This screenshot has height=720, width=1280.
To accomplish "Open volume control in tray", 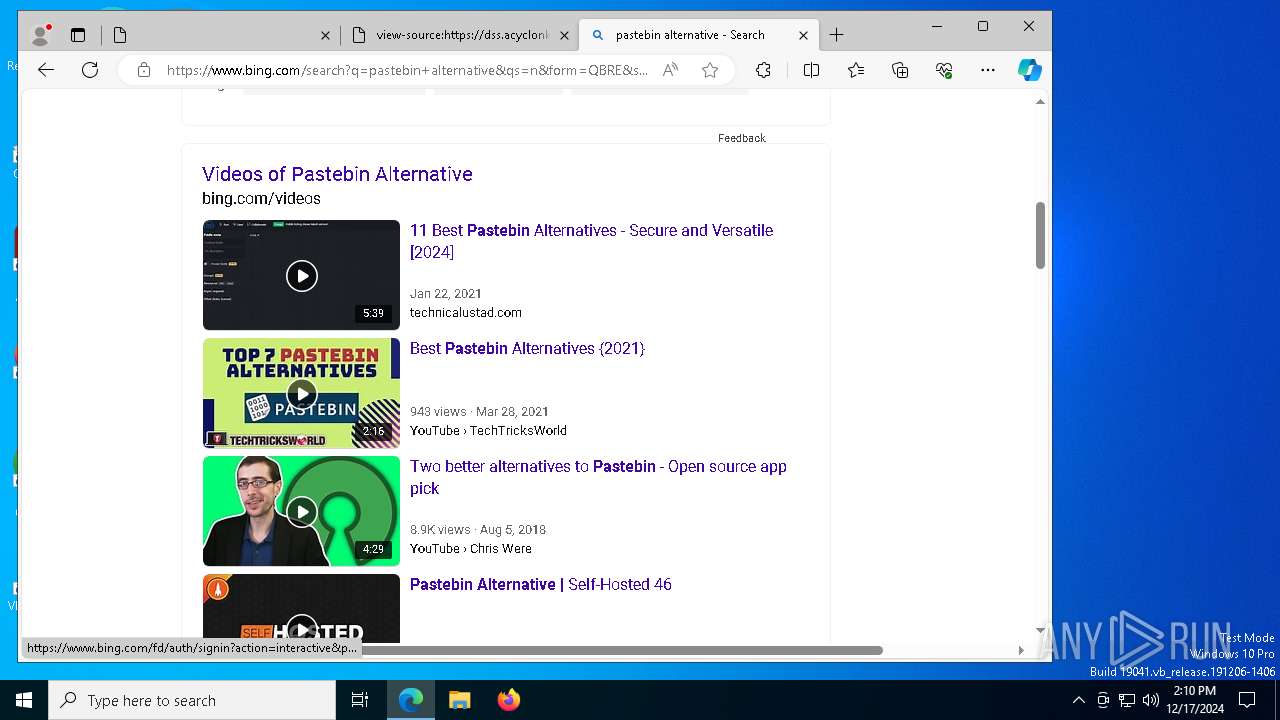I will [1150, 700].
